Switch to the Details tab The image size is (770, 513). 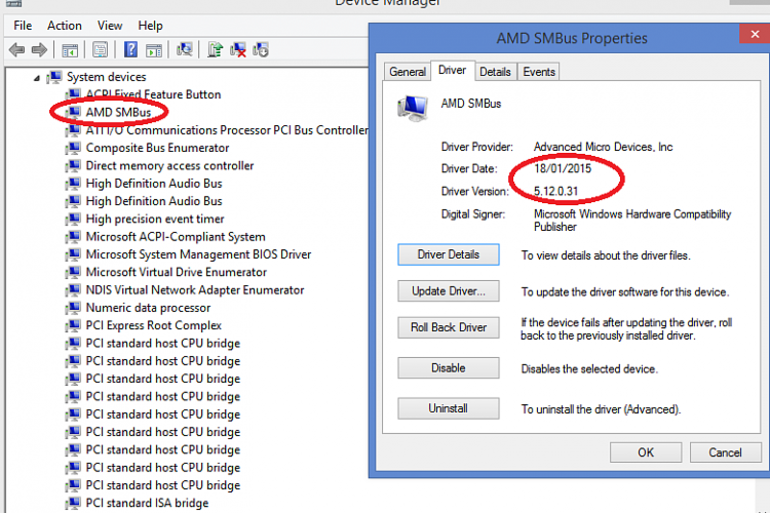coord(495,71)
